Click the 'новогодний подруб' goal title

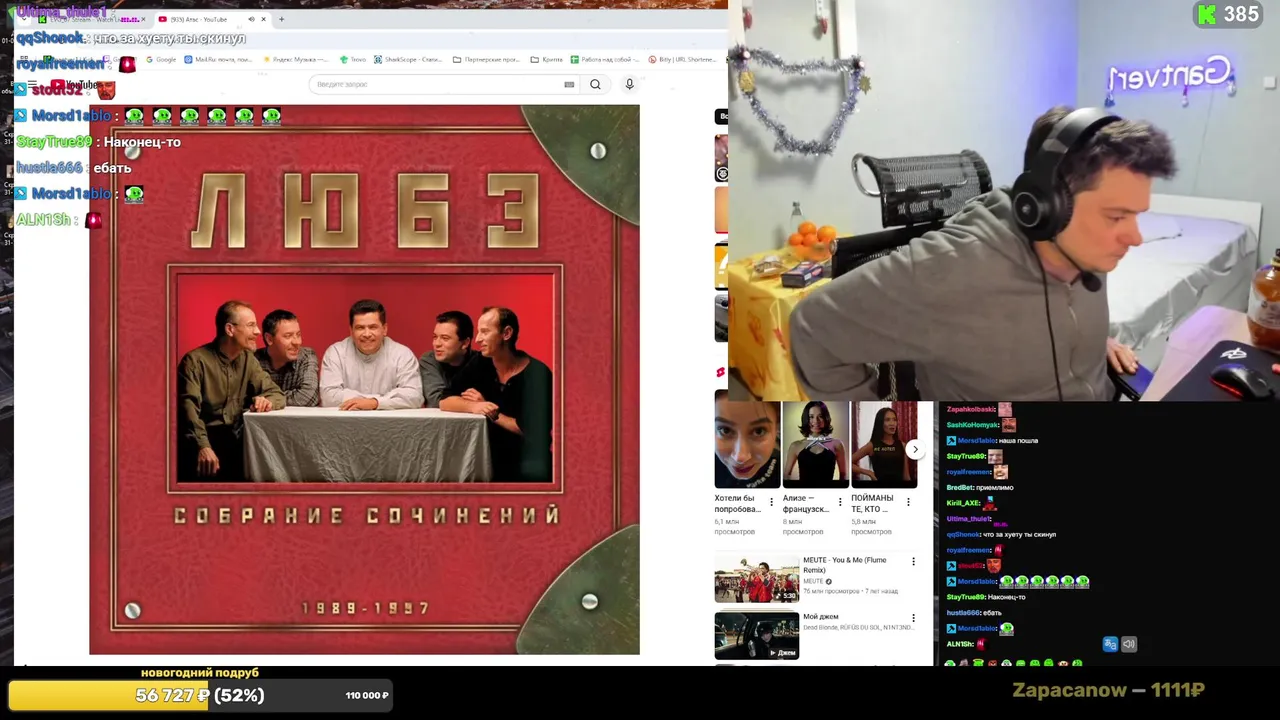(x=200, y=673)
